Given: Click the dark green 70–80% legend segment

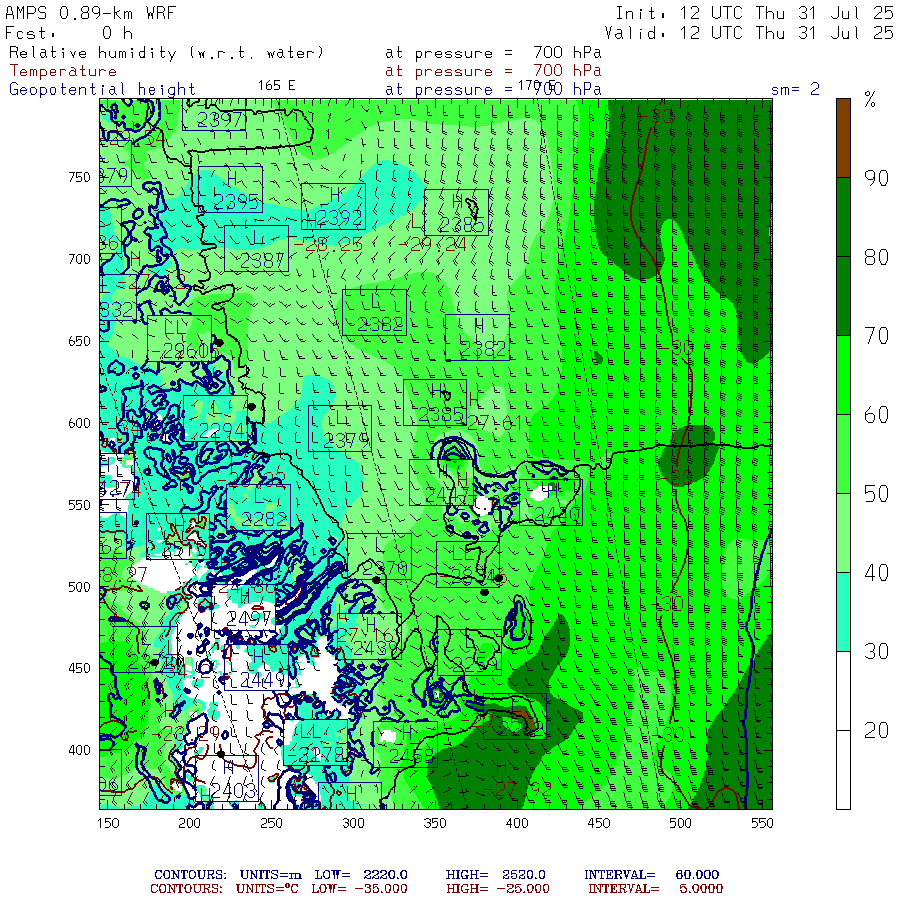Looking at the screenshot, I should 843,296.
